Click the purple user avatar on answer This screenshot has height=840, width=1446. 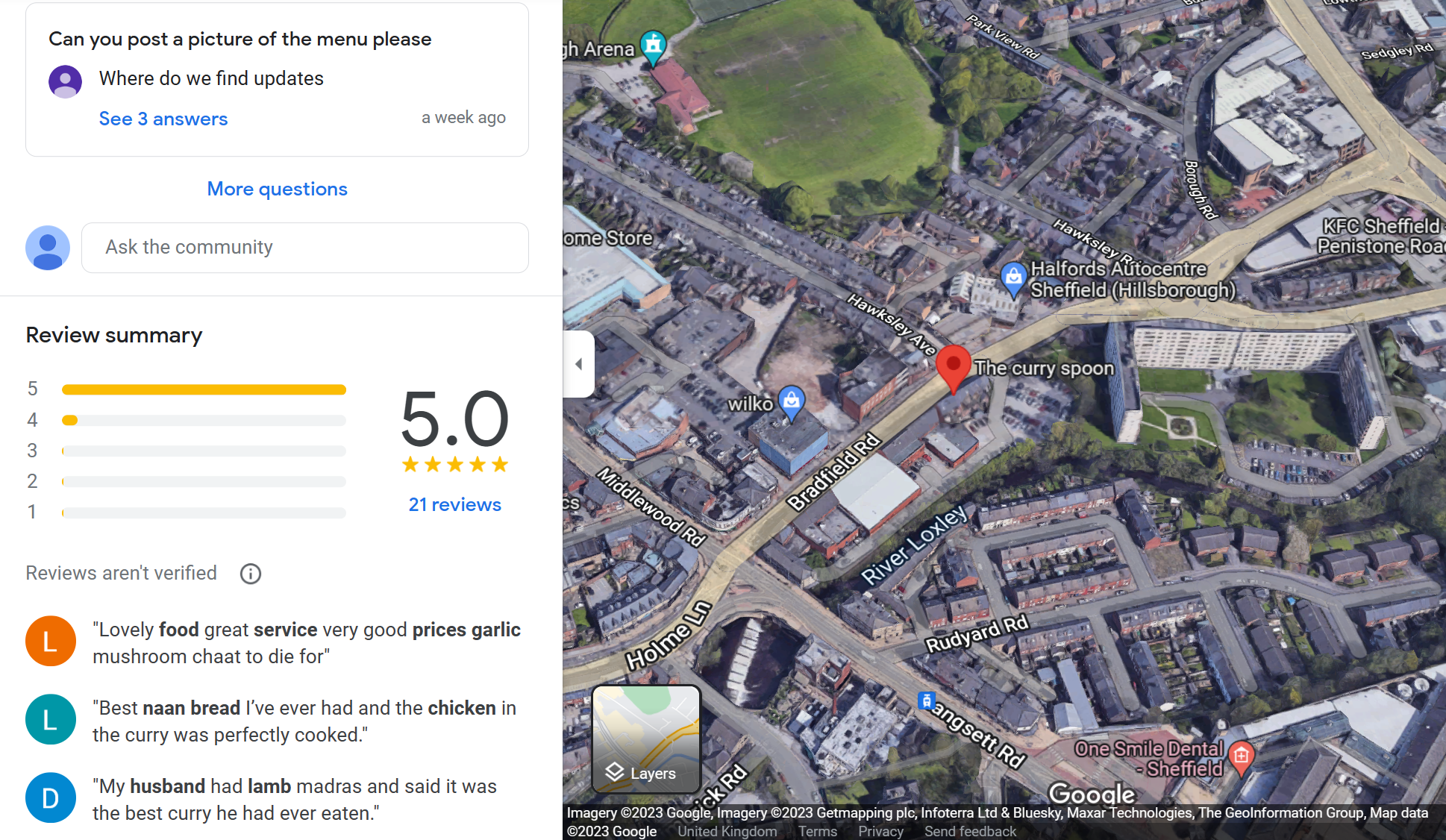click(x=66, y=81)
